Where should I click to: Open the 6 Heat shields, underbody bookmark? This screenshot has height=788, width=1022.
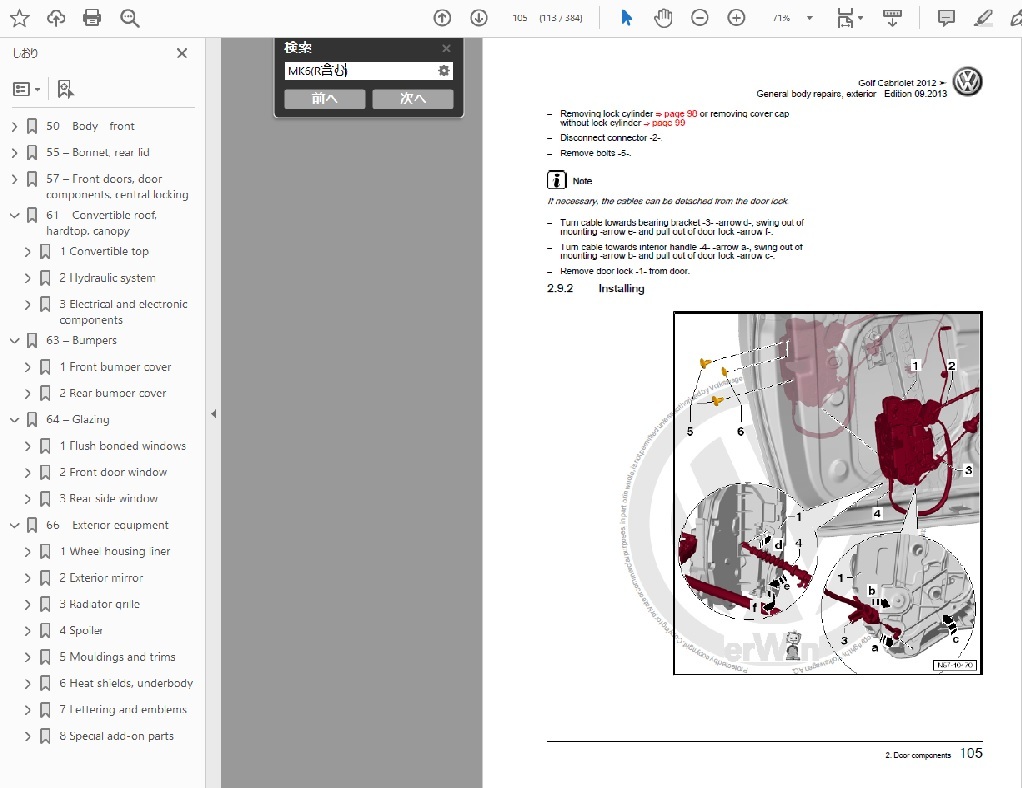126,683
